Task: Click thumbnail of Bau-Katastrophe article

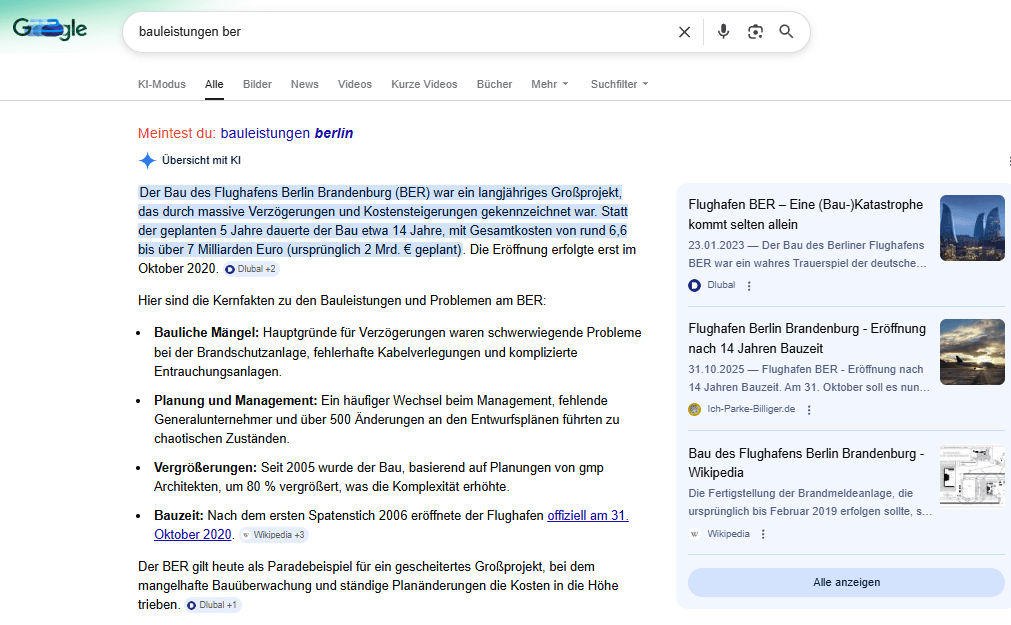Action: (x=971, y=228)
